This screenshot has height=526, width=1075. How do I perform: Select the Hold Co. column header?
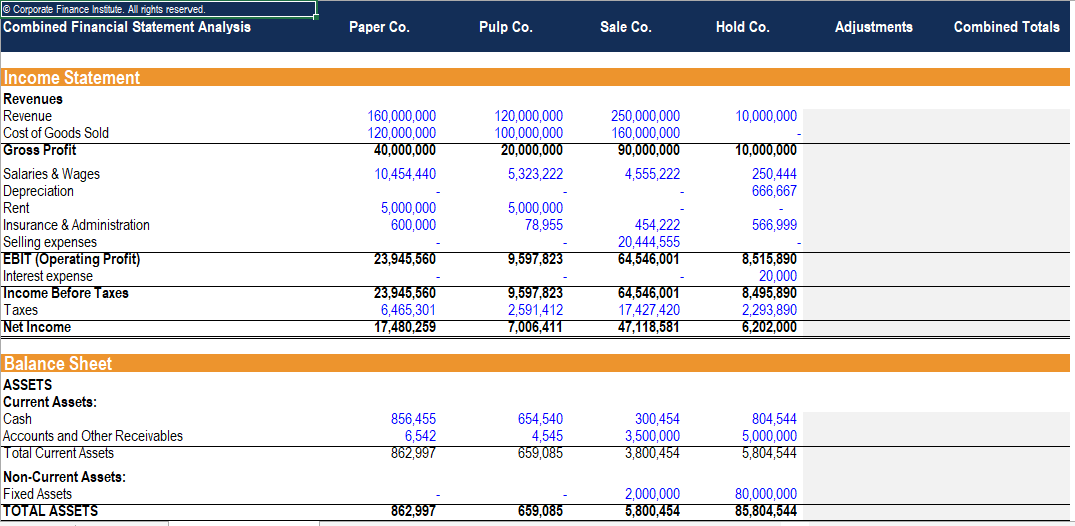coord(742,27)
